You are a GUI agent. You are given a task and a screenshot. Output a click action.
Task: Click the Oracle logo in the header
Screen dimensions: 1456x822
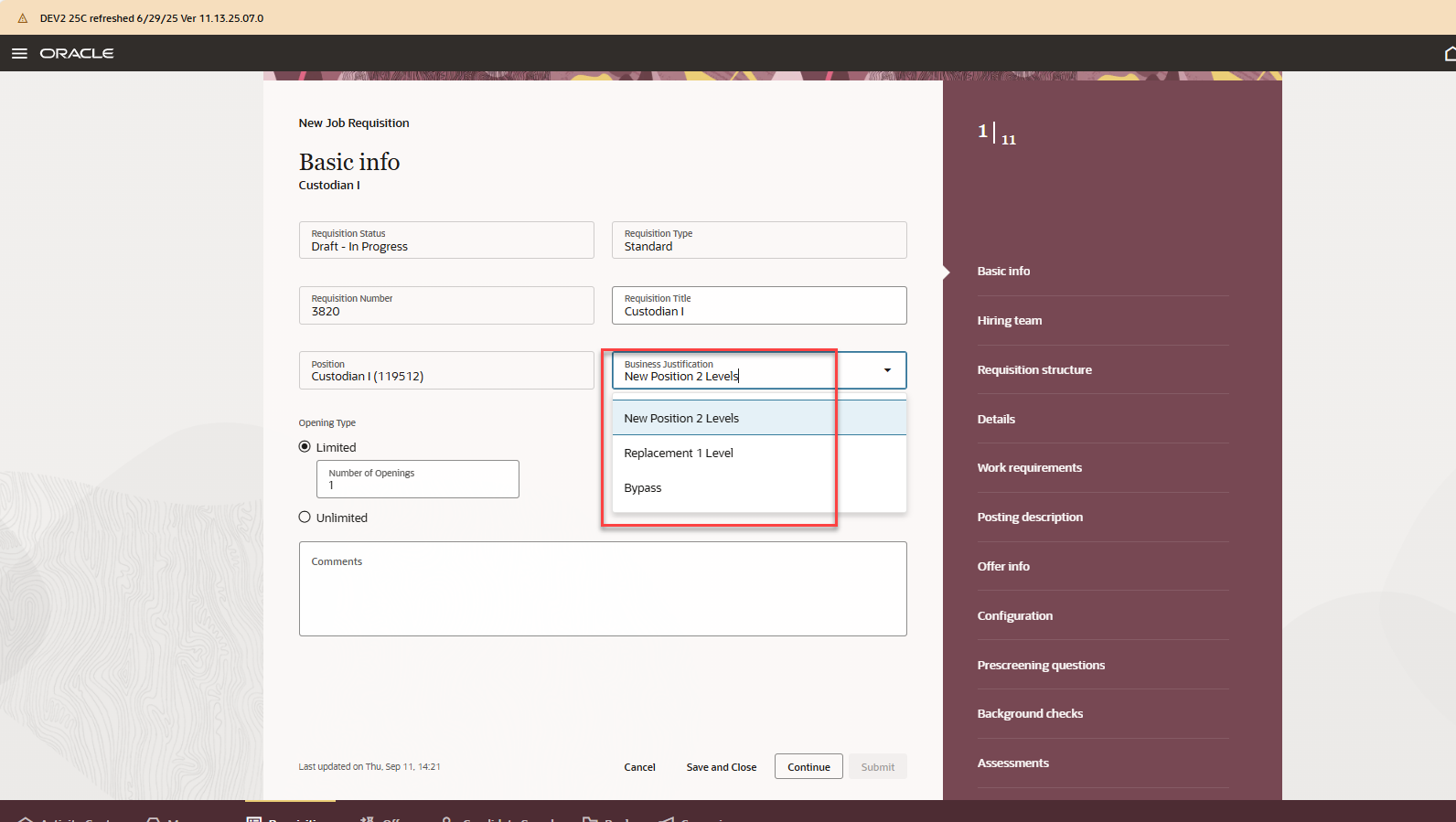(x=77, y=53)
